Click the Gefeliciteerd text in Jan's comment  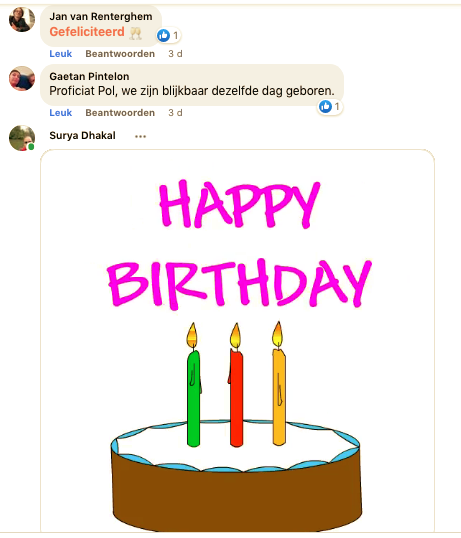tap(87, 32)
